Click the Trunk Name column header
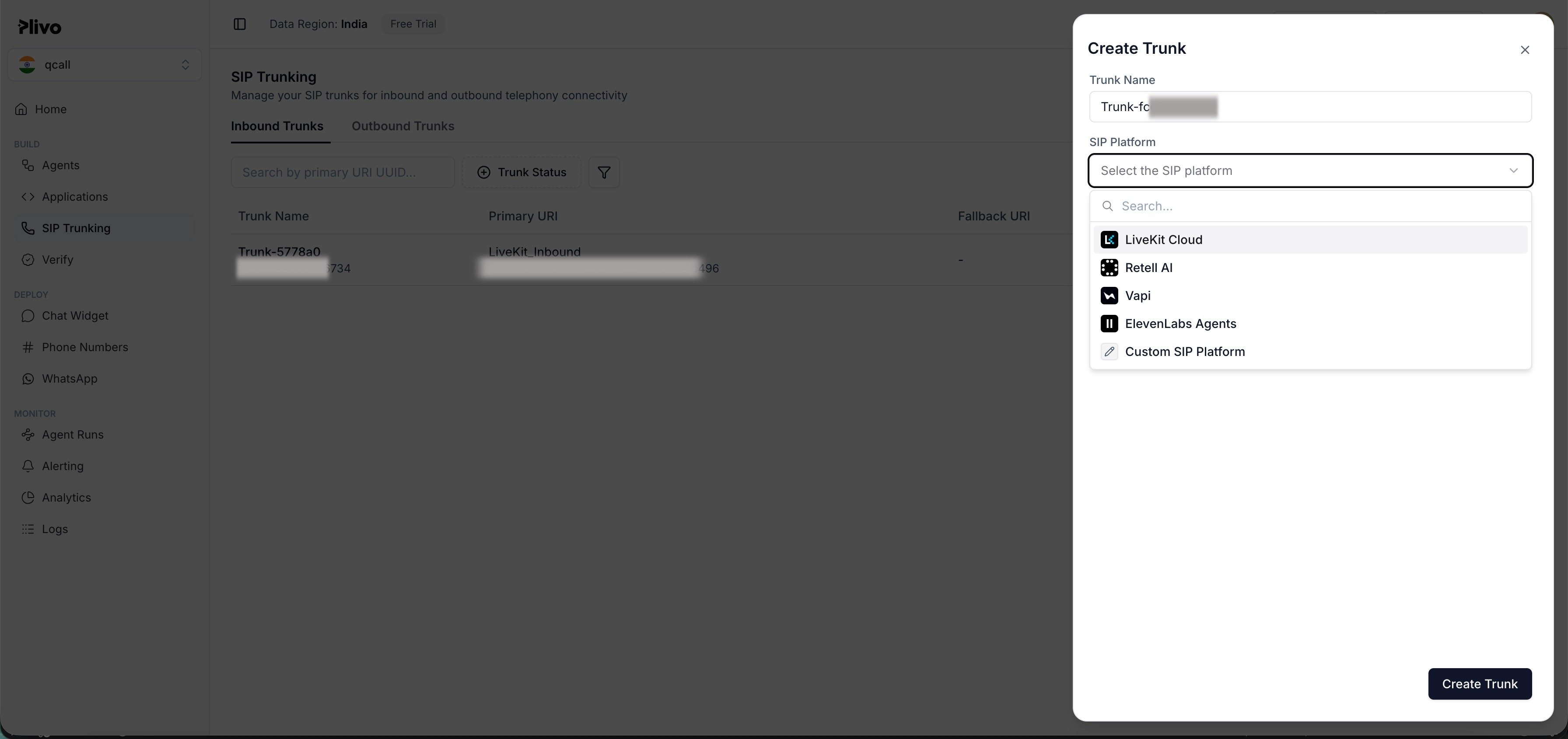1568x739 pixels. (273, 216)
